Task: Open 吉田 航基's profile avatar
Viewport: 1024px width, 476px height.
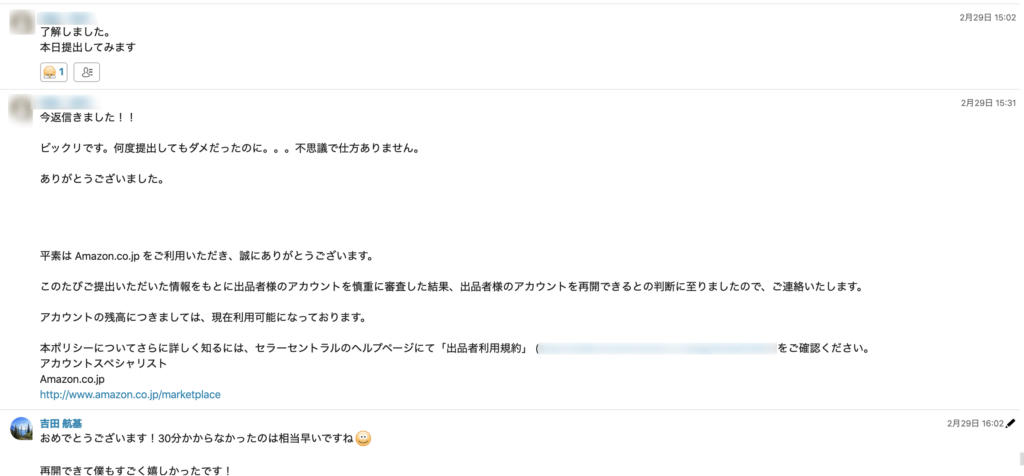Action: pyautogui.click(x=21, y=428)
